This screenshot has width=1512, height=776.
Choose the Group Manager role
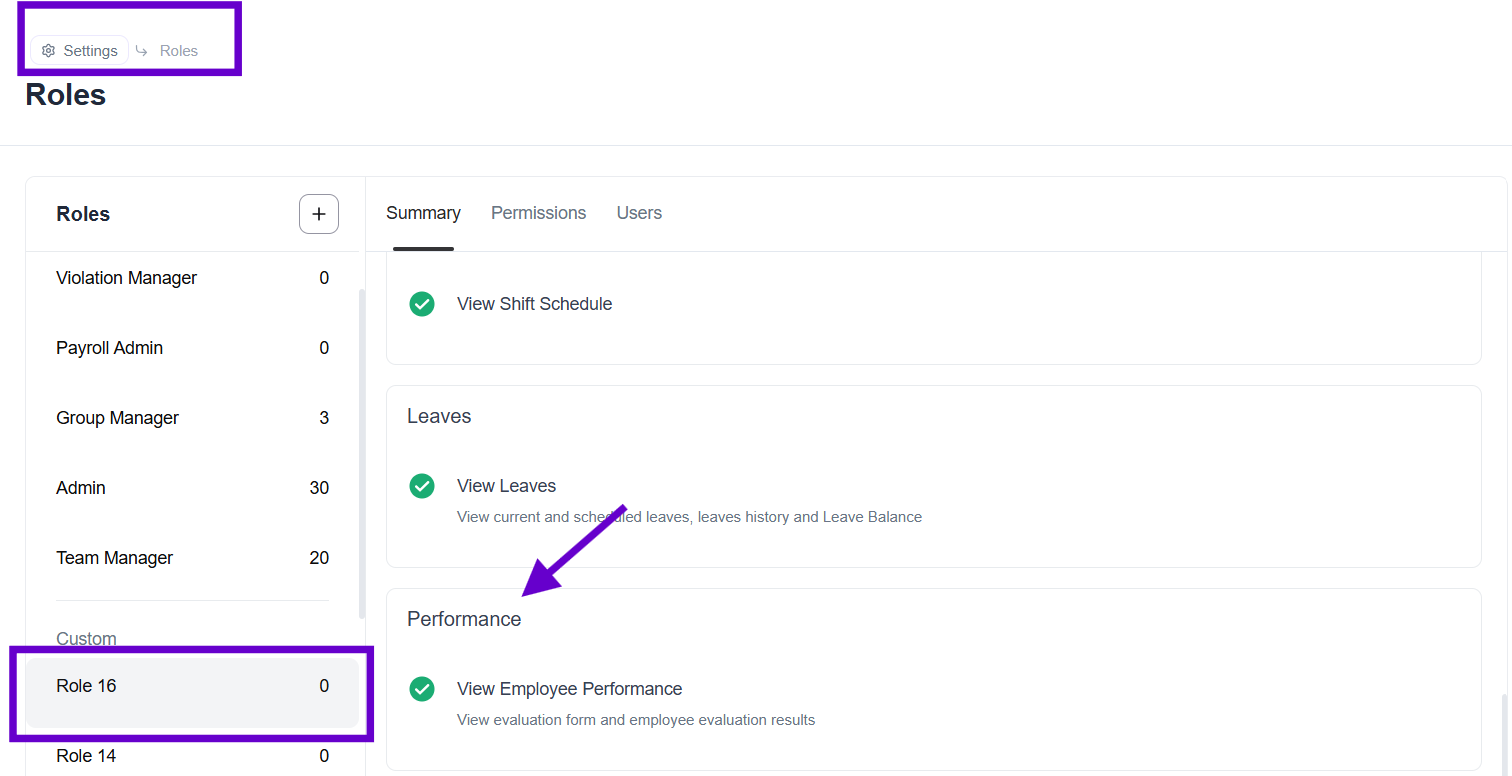[118, 418]
